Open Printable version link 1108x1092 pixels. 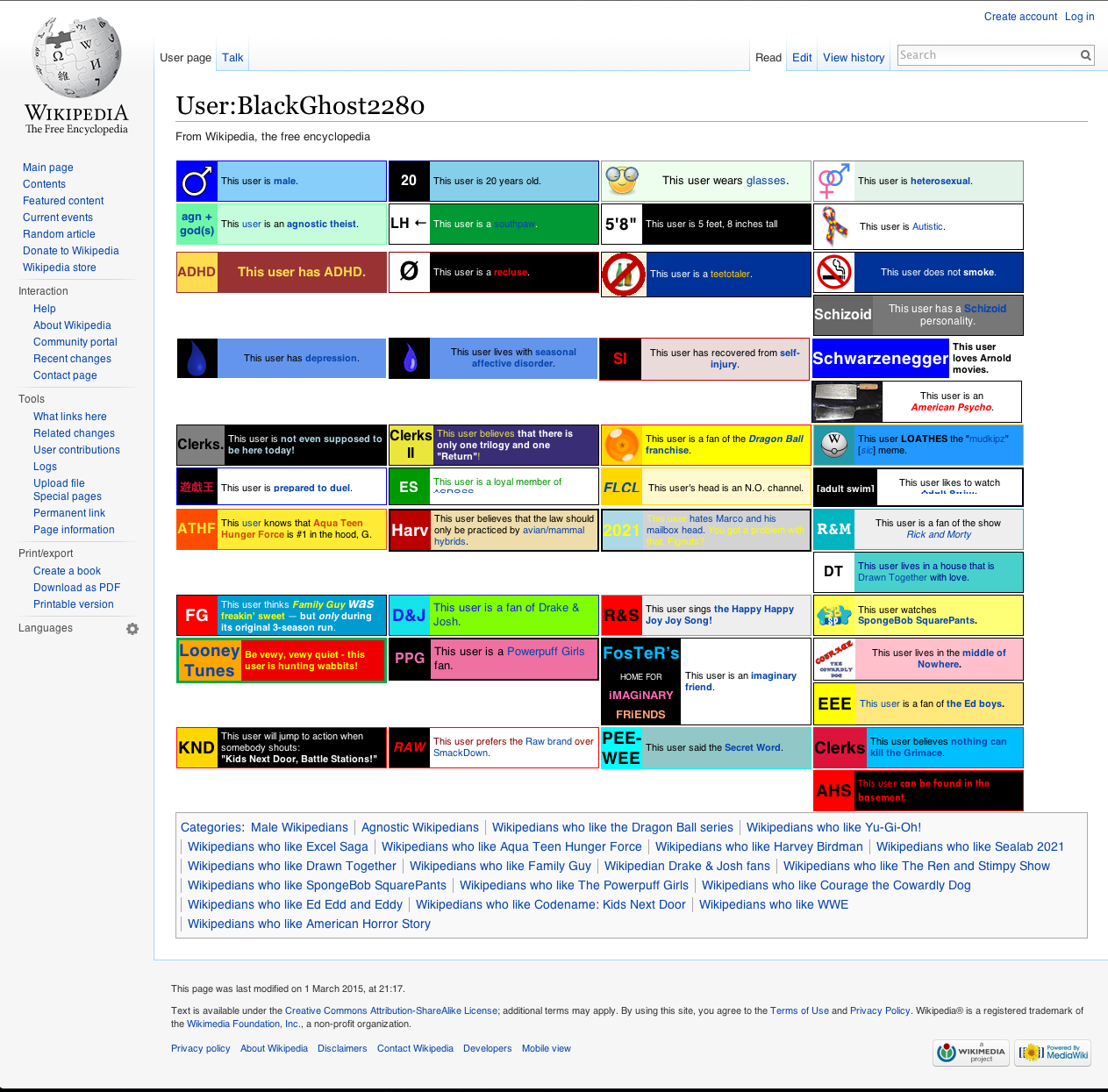point(74,604)
